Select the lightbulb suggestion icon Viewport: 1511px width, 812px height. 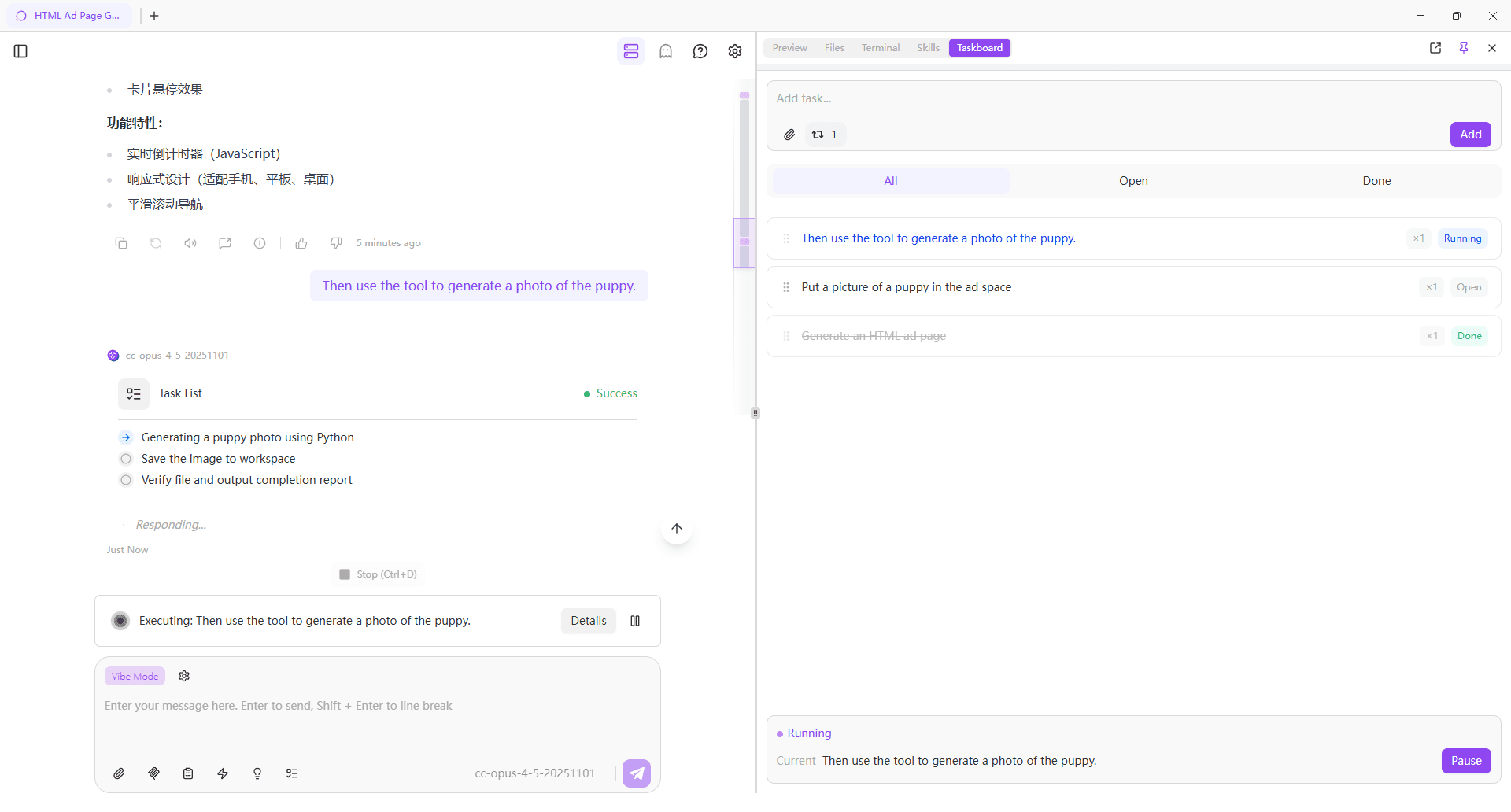257,773
